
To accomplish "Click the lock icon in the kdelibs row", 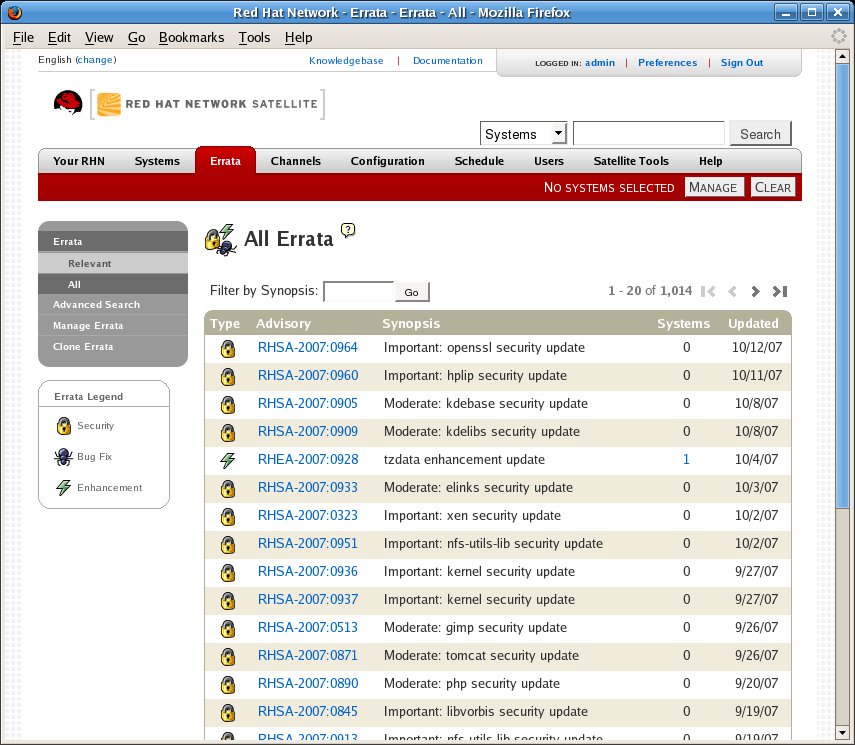I will pyautogui.click(x=228, y=432).
